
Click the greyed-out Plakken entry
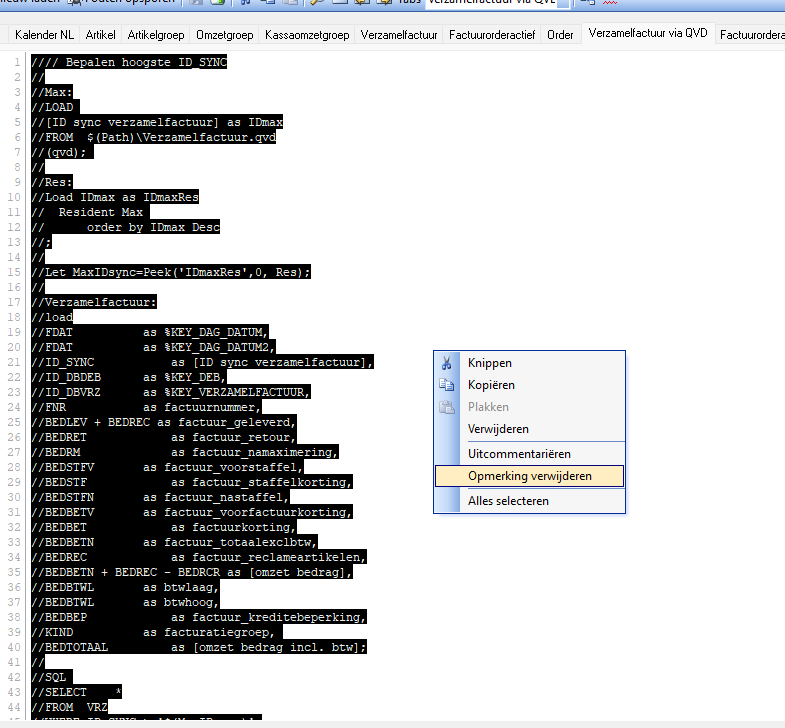pyautogui.click(x=530, y=407)
